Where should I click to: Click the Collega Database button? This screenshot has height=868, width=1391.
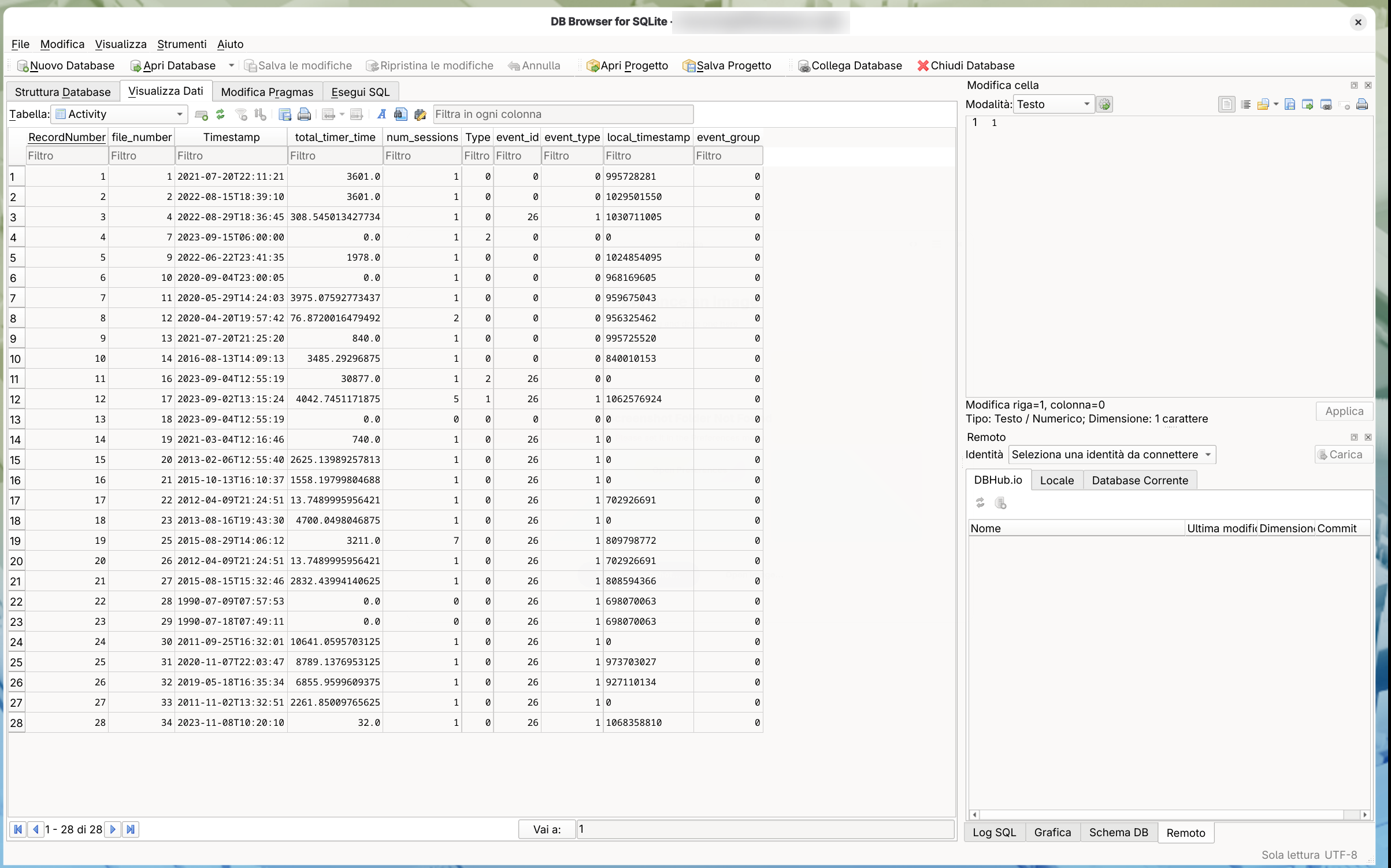850,66
